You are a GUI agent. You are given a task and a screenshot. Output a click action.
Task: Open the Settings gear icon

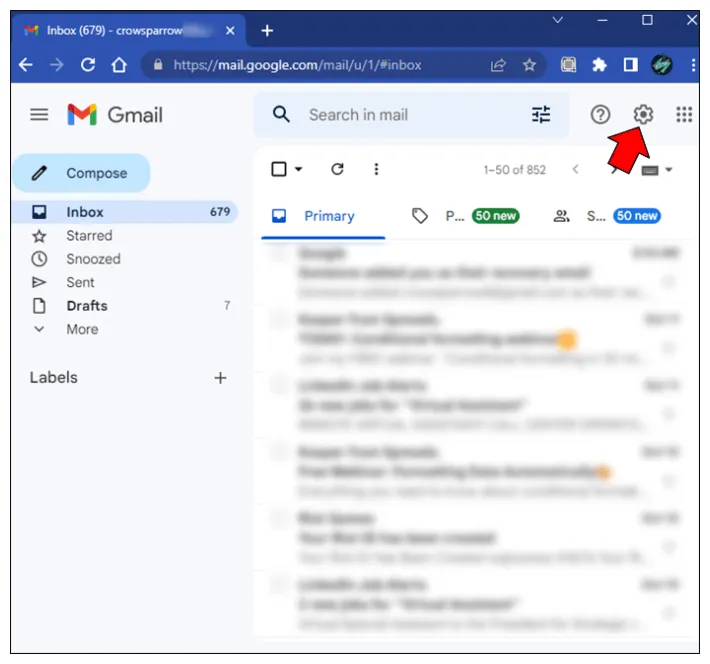click(x=643, y=115)
